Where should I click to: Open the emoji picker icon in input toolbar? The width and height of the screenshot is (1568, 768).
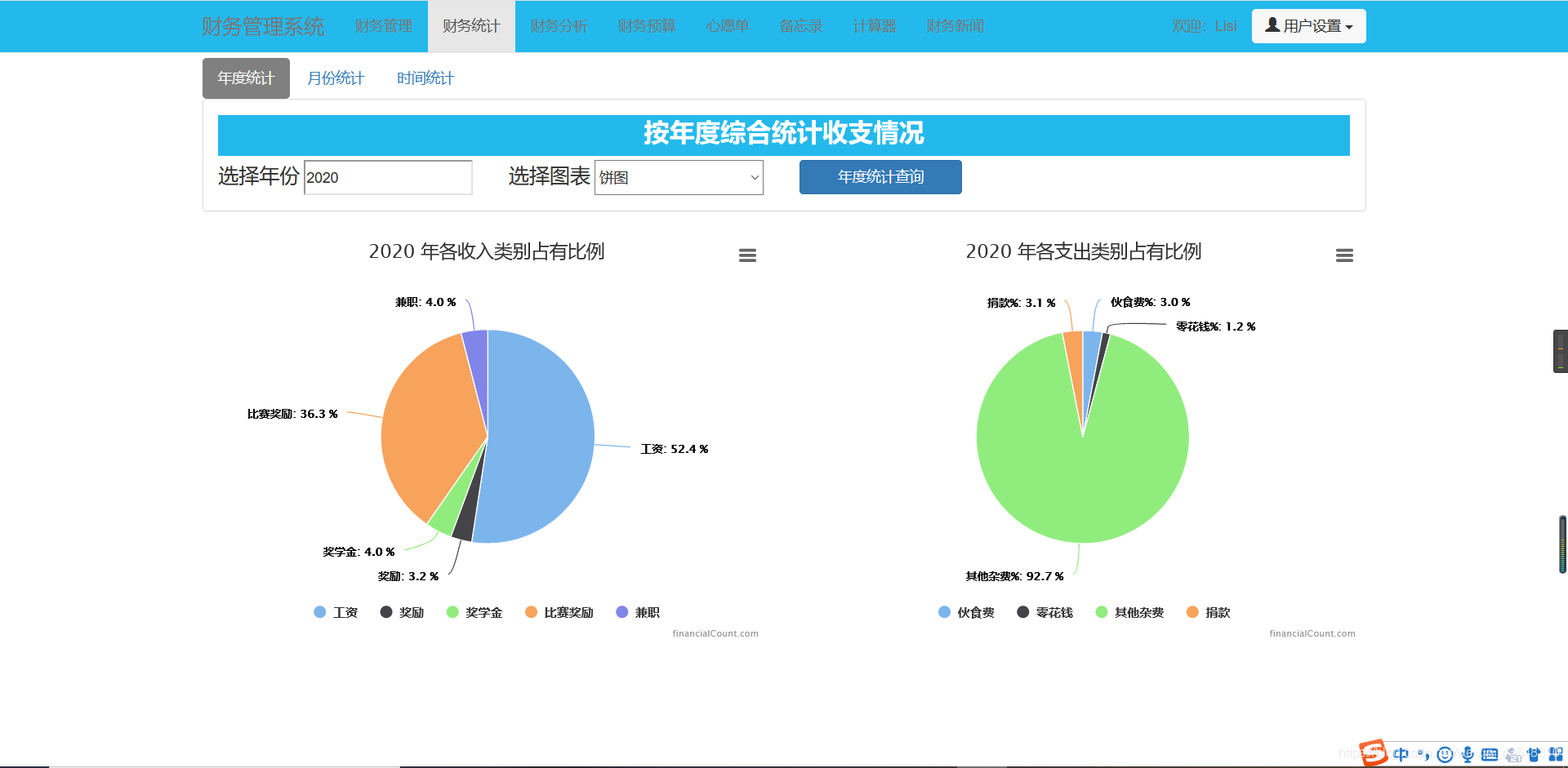click(x=1445, y=754)
